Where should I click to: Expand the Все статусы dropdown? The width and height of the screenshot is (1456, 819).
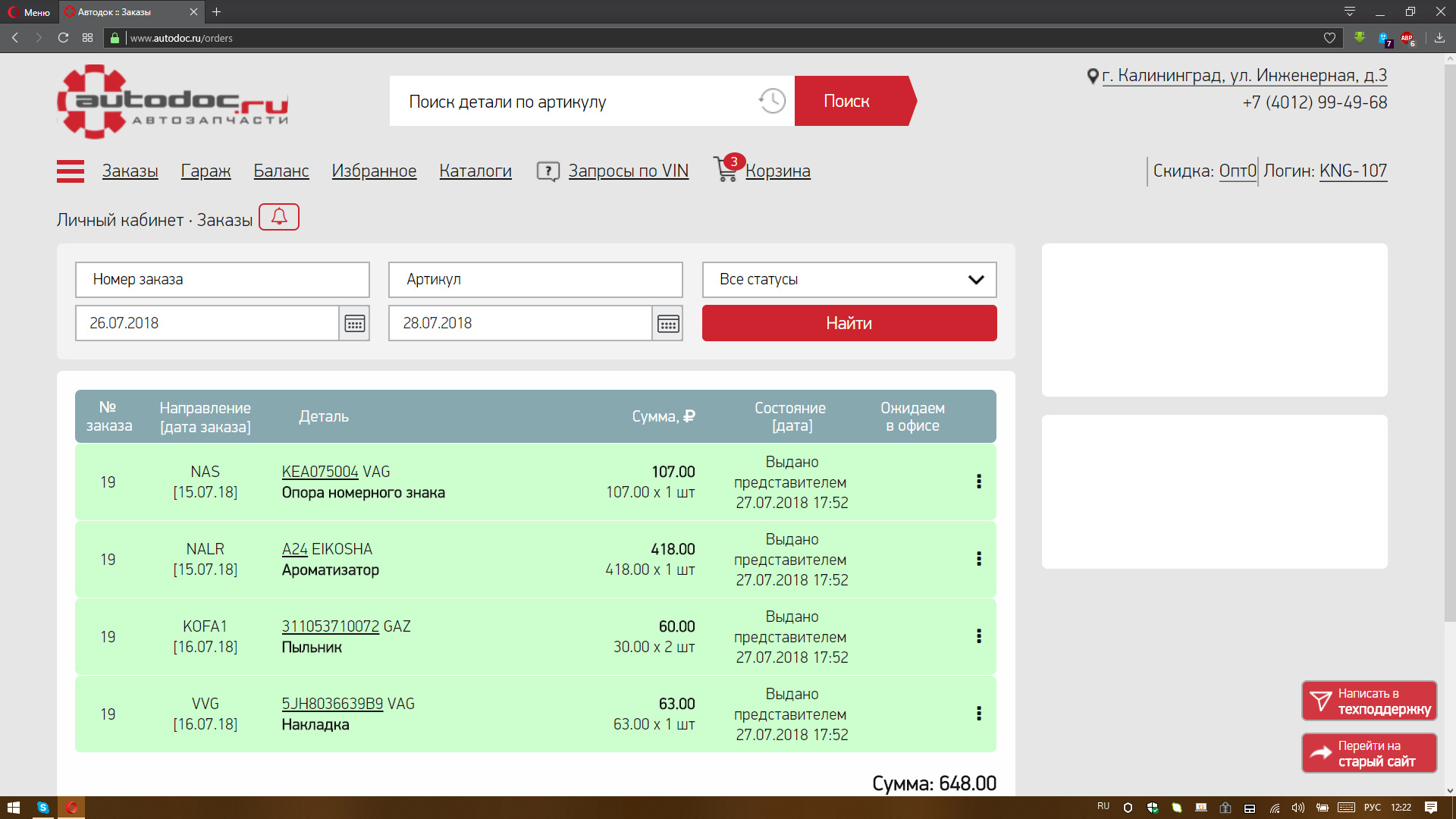pos(849,280)
